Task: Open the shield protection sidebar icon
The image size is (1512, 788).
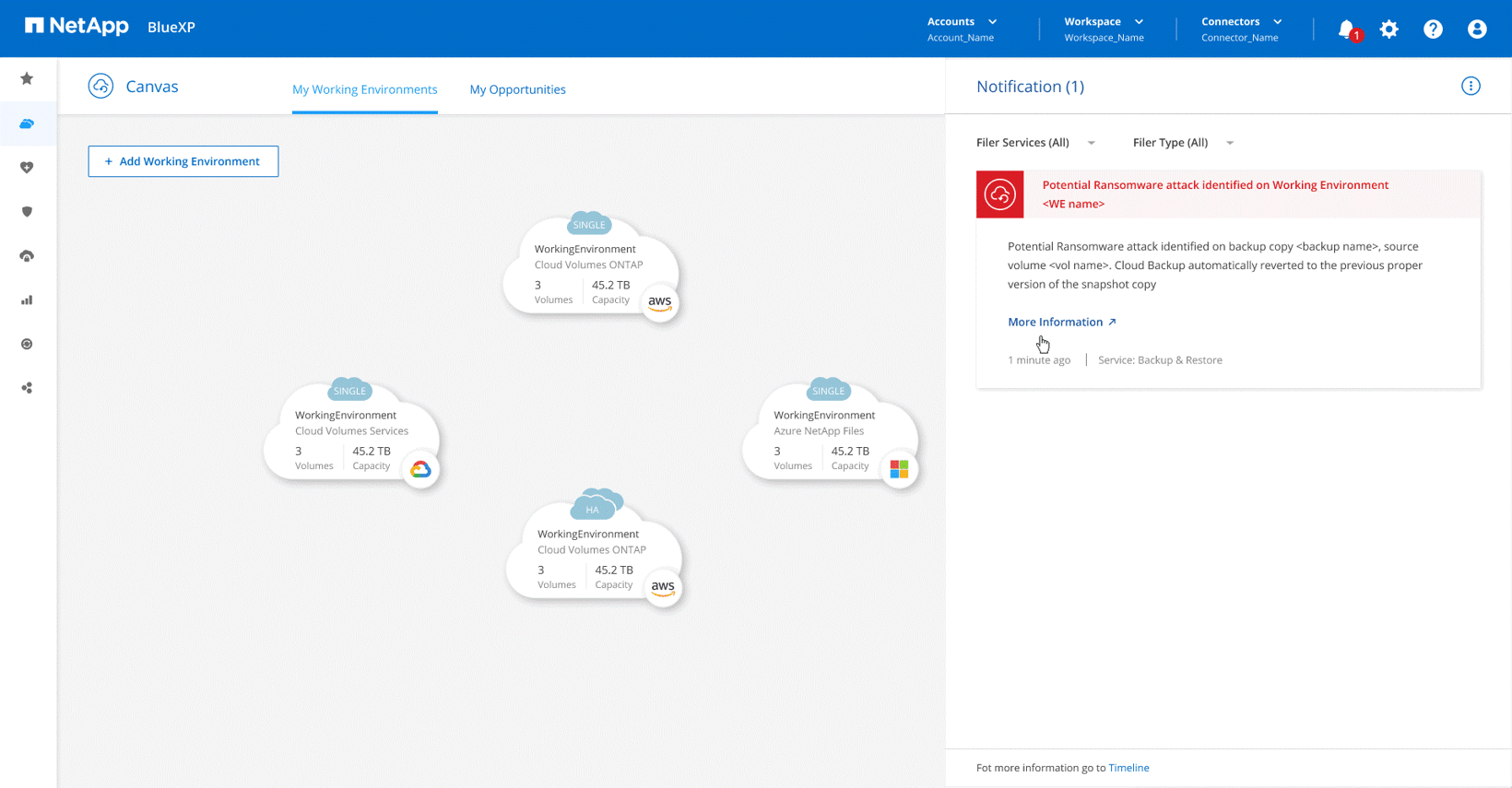Action: click(27, 212)
